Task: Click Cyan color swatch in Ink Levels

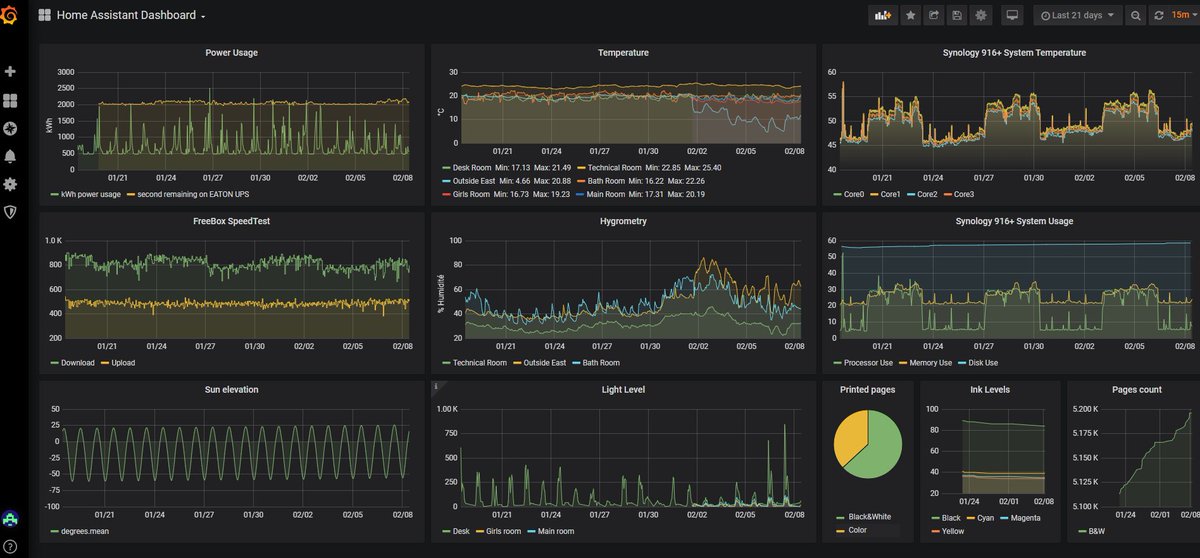Action: click(x=971, y=518)
